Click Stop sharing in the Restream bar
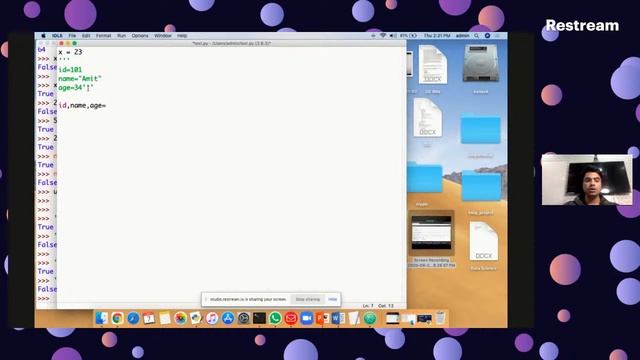This screenshot has height=360, width=640. point(308,299)
